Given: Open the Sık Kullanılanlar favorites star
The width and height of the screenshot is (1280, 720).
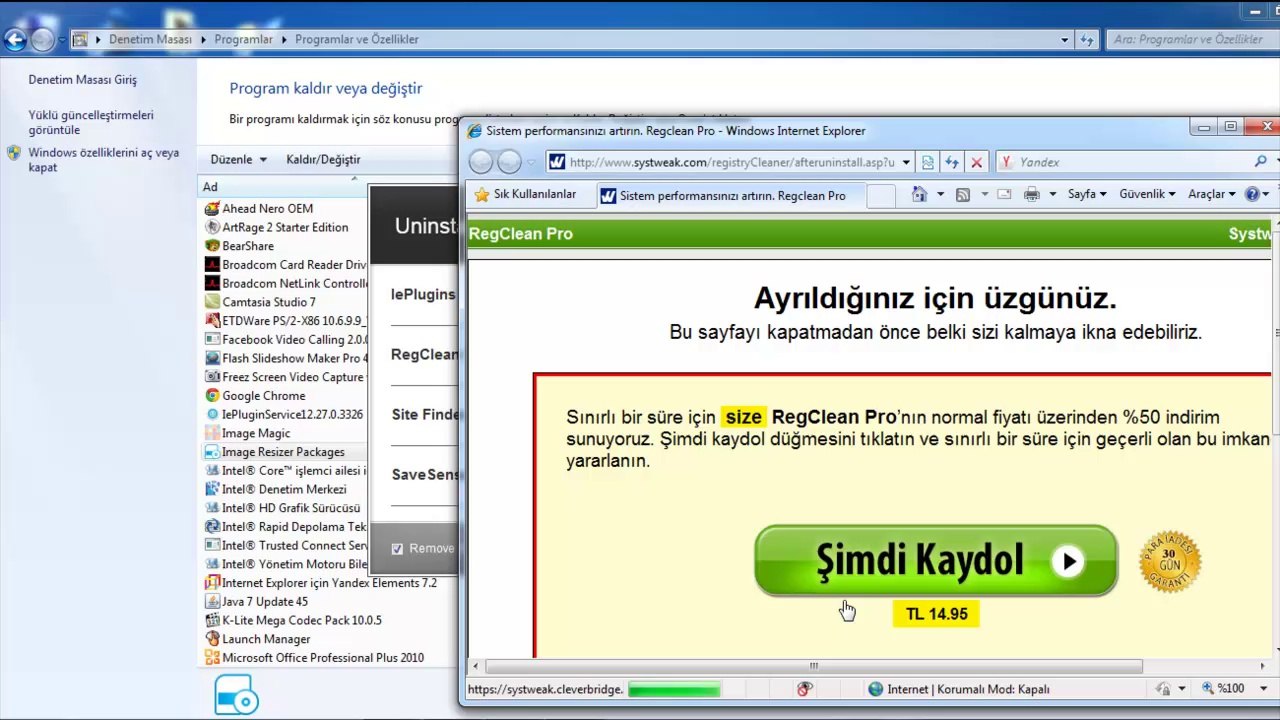Looking at the screenshot, I should tap(482, 194).
